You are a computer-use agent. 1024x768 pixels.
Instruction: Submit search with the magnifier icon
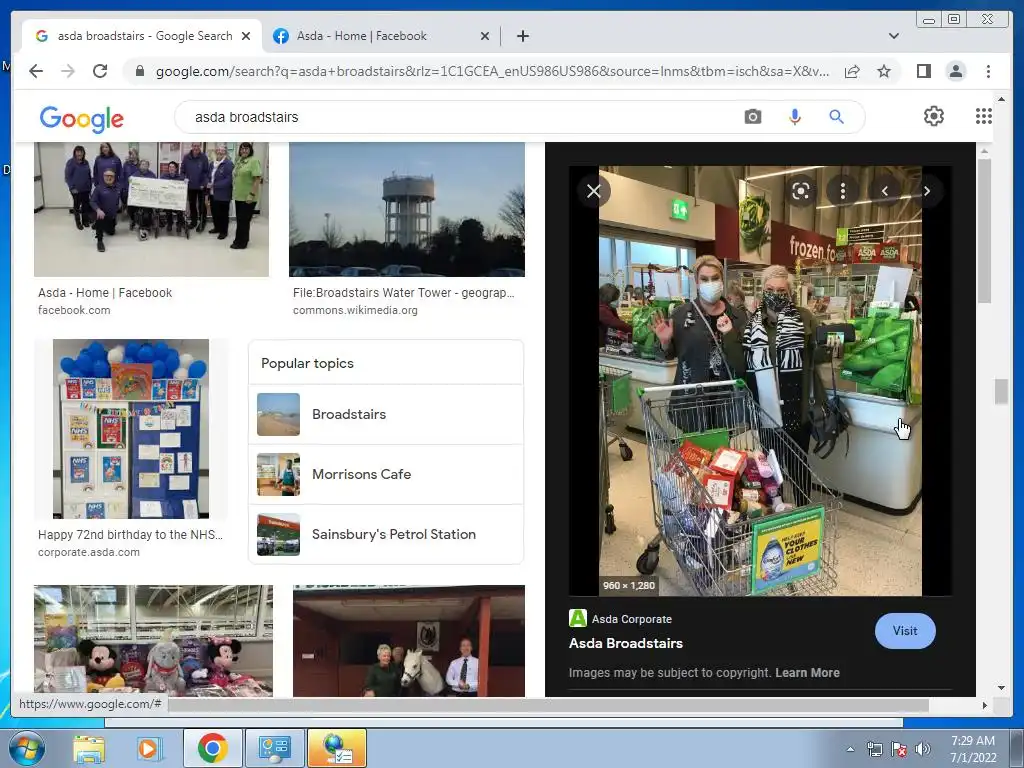coord(836,117)
